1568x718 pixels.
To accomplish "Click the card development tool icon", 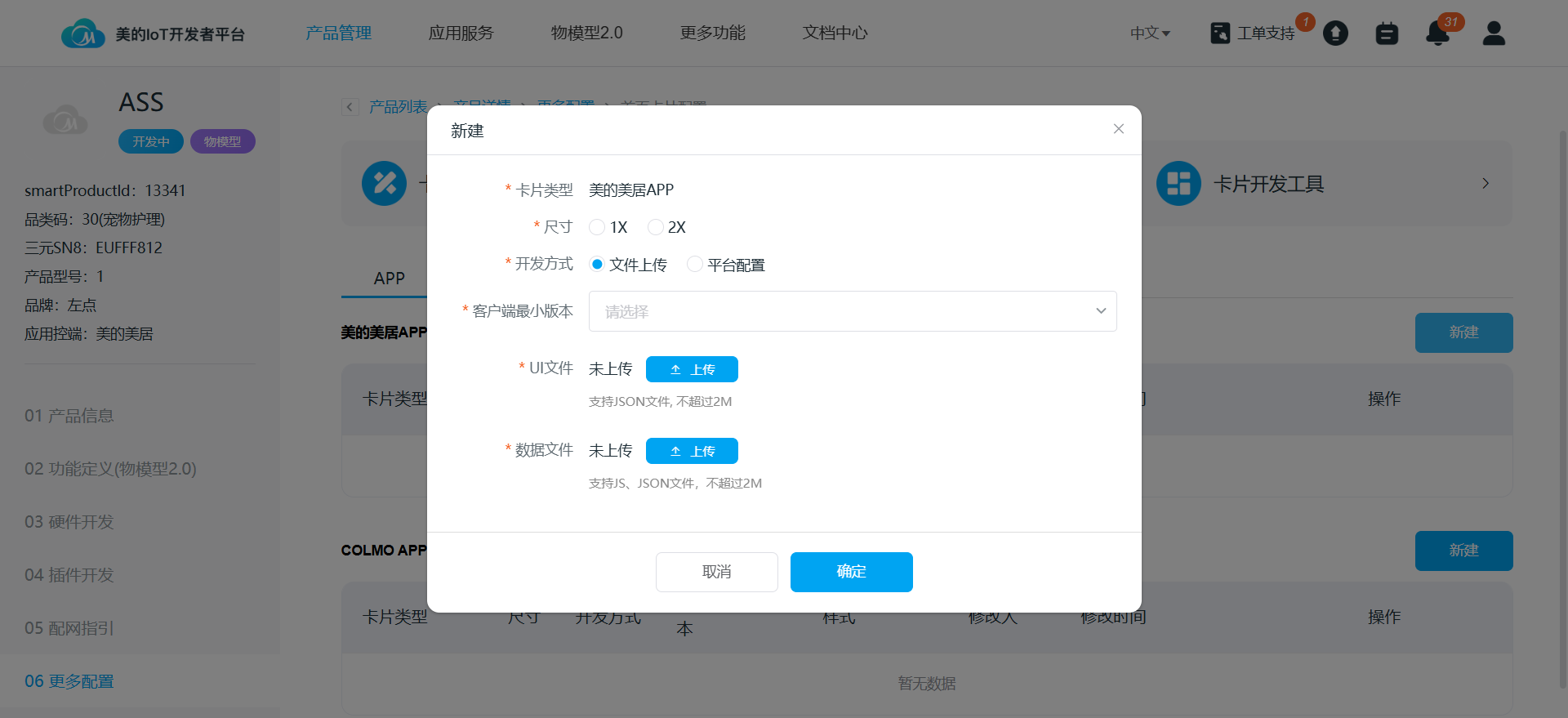I will 1178,184.
